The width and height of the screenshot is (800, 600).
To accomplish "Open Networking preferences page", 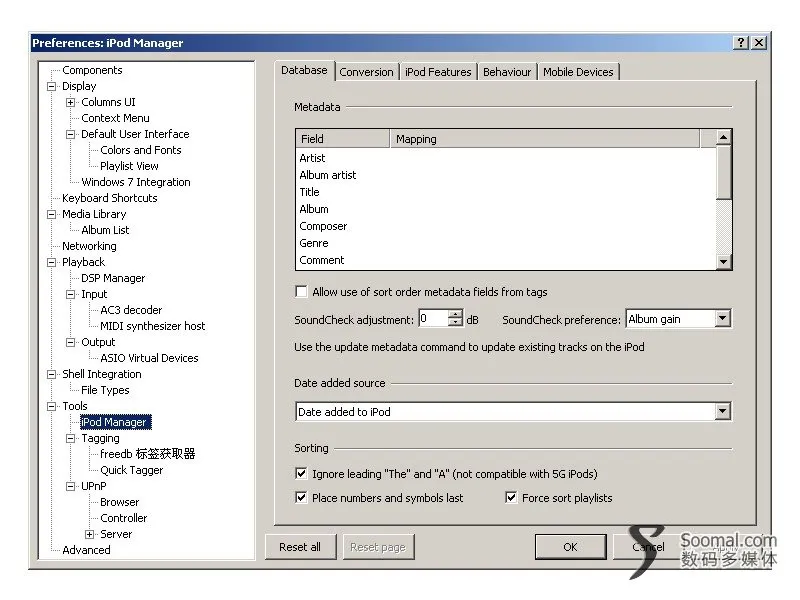I will tap(89, 246).
